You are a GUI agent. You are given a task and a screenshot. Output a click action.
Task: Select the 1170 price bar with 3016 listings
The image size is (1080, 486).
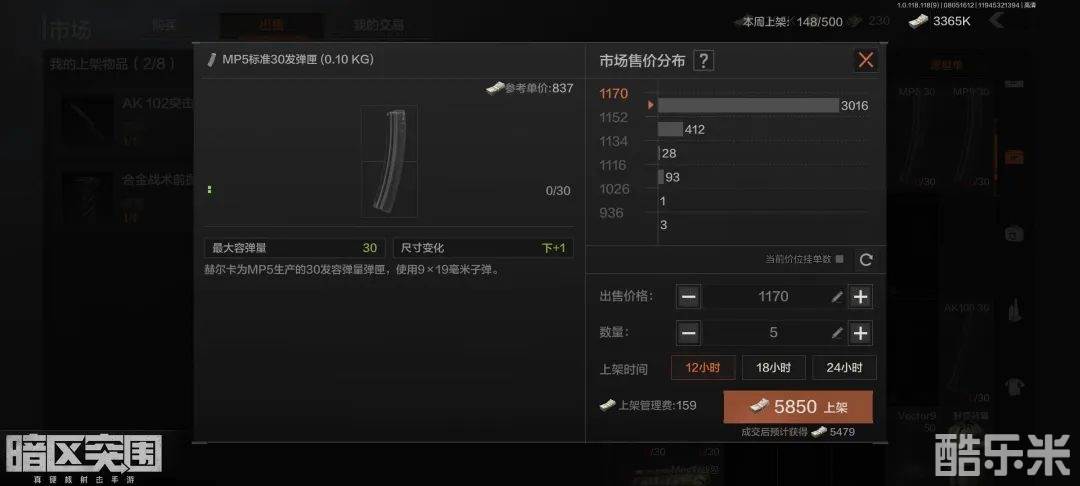pos(748,105)
